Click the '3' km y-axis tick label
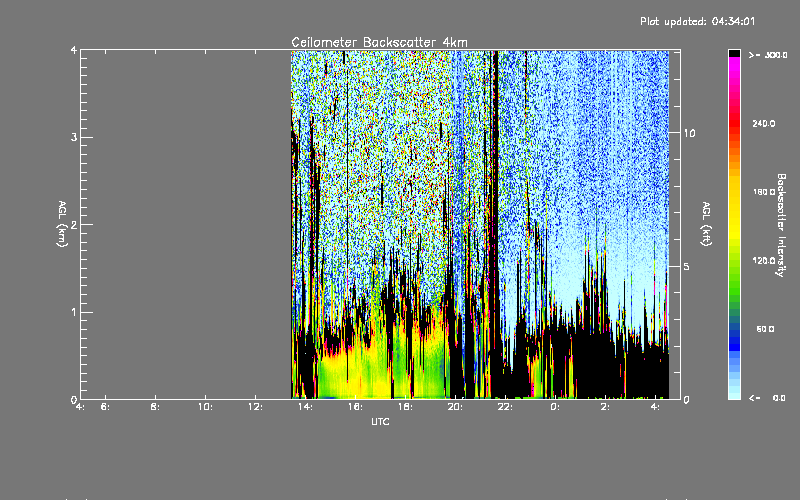Image resolution: width=800 pixels, height=500 pixels. coord(74,137)
